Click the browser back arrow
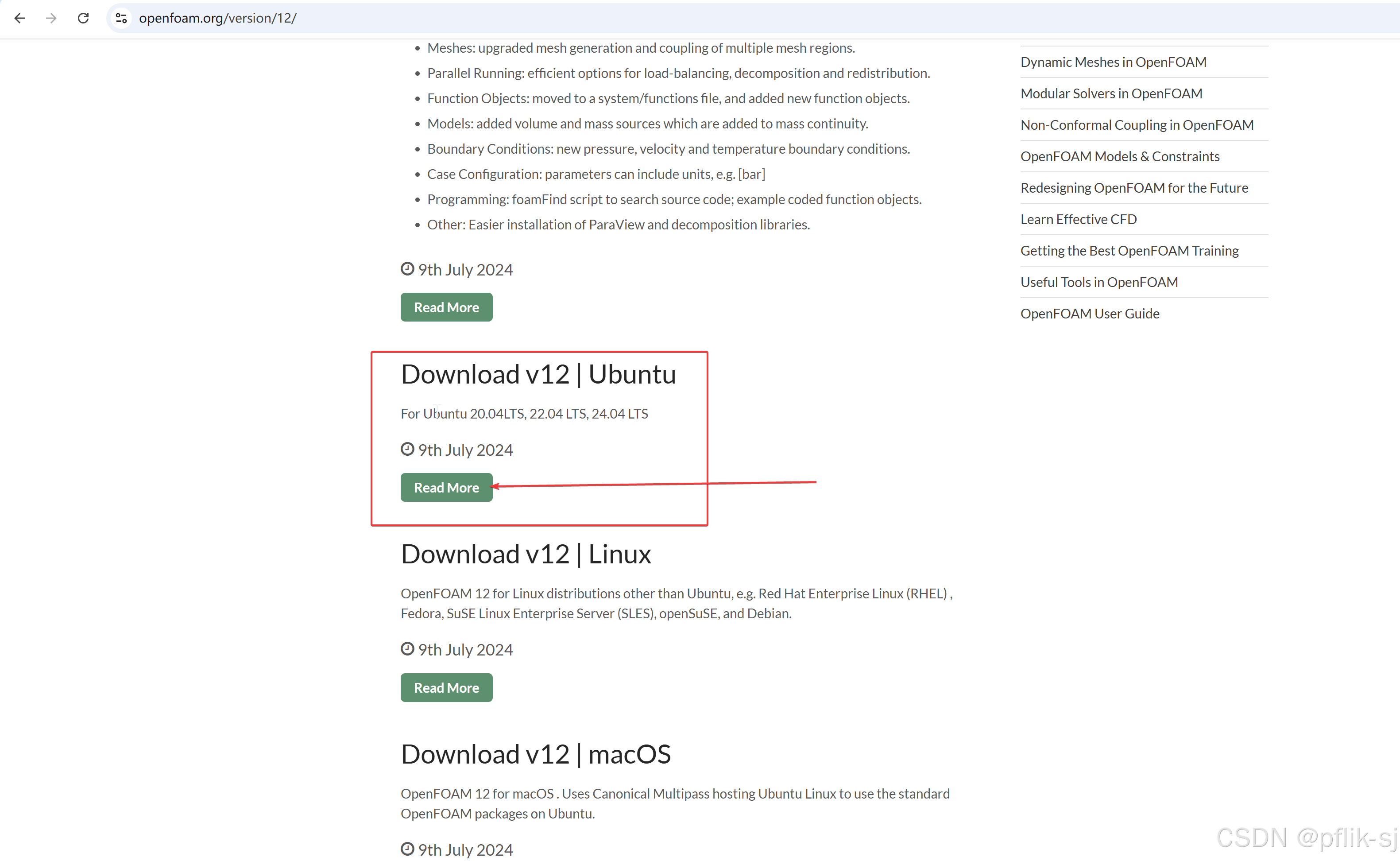 tap(20, 18)
